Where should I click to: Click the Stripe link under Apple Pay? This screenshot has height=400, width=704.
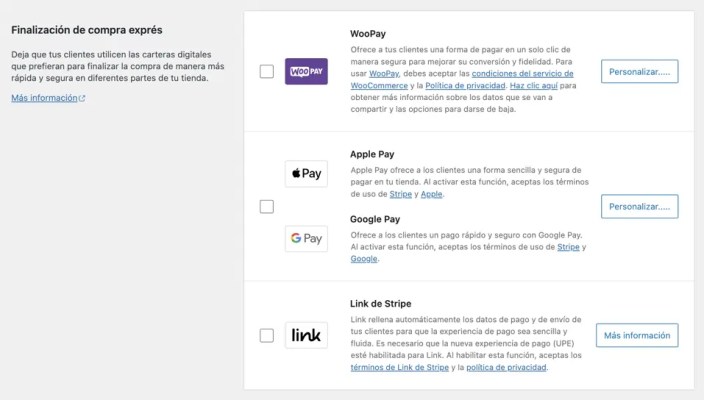tap(401, 194)
